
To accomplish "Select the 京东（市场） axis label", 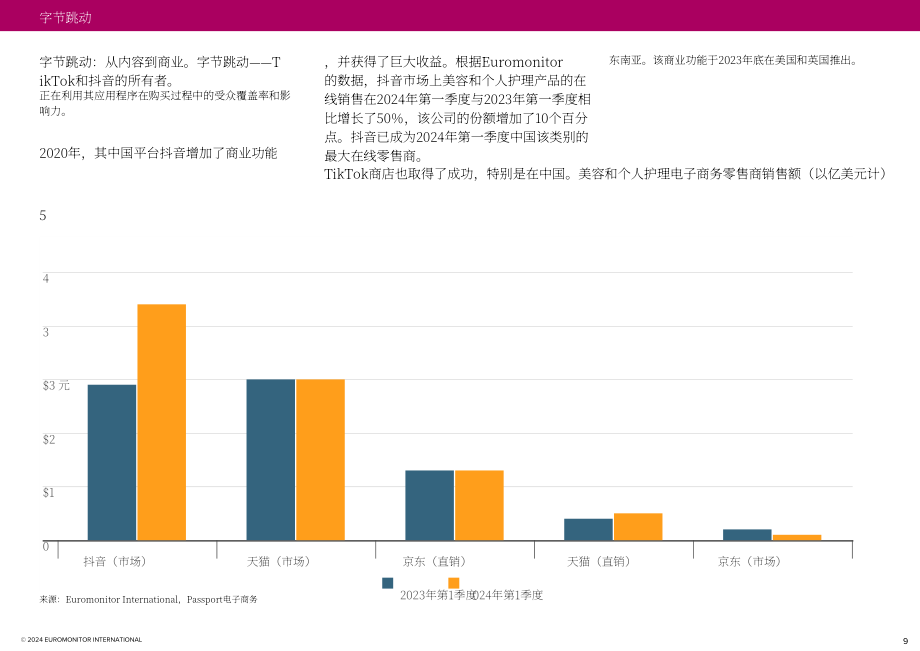I will point(750,562).
